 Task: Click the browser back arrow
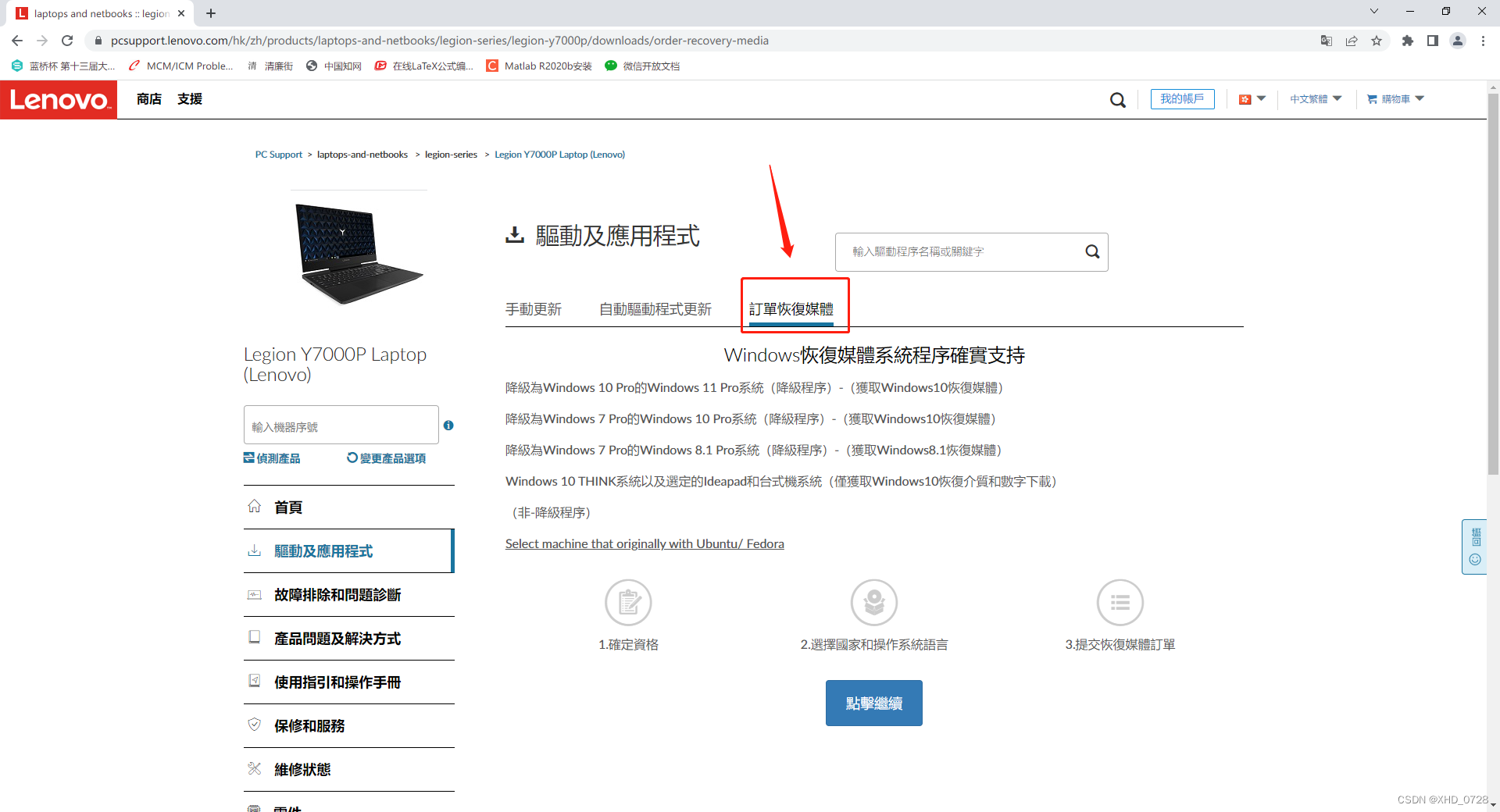tap(17, 41)
